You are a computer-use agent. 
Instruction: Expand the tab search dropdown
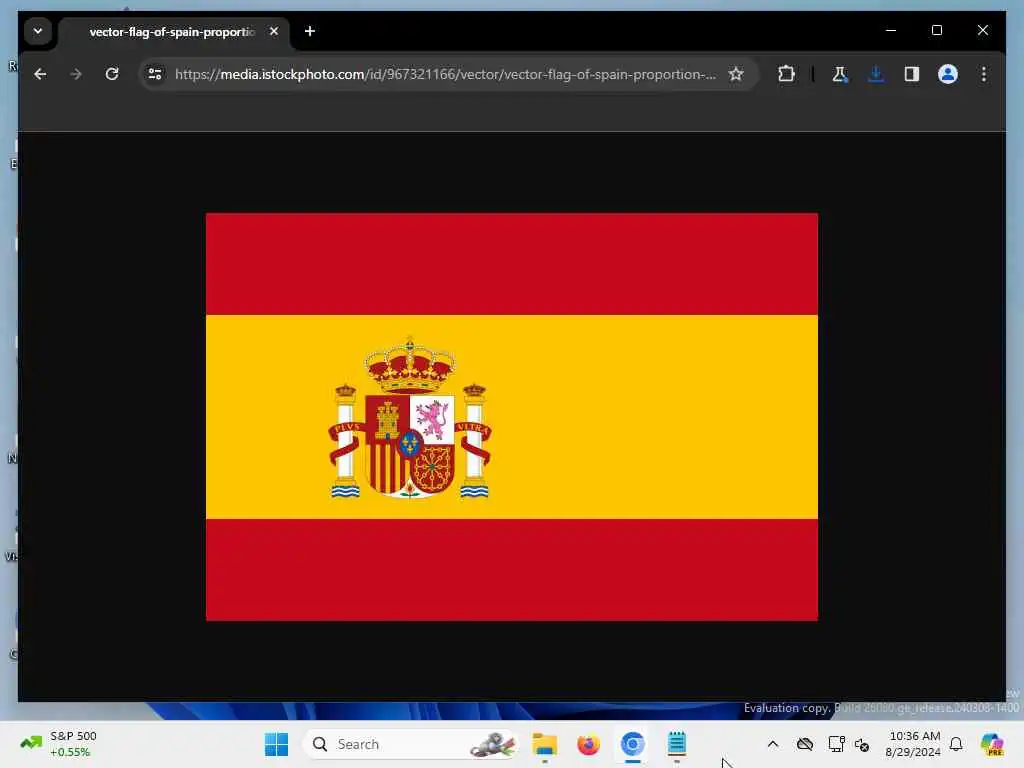(38, 31)
